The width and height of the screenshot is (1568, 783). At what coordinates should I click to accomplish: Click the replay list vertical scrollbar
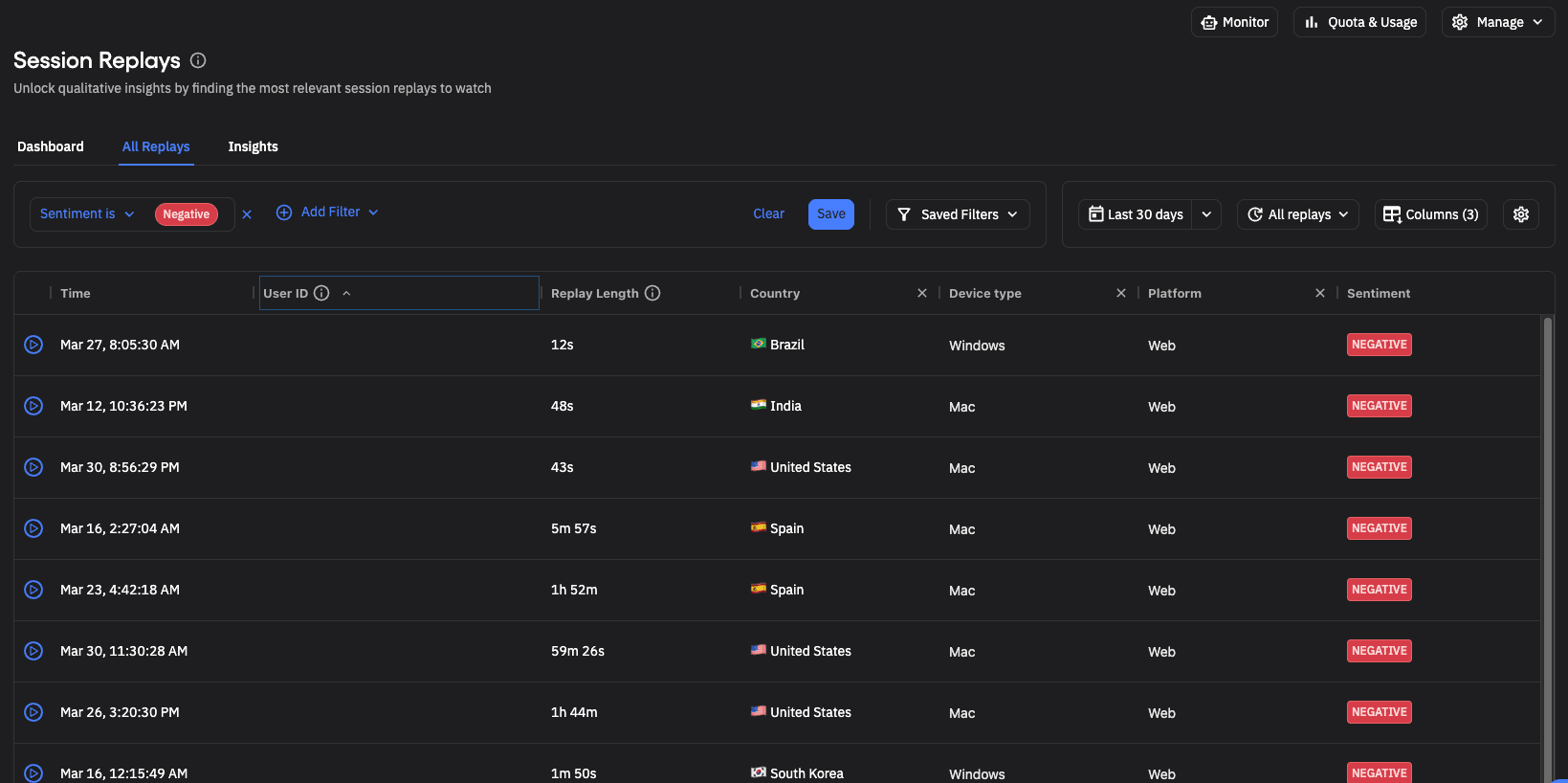click(x=1548, y=548)
